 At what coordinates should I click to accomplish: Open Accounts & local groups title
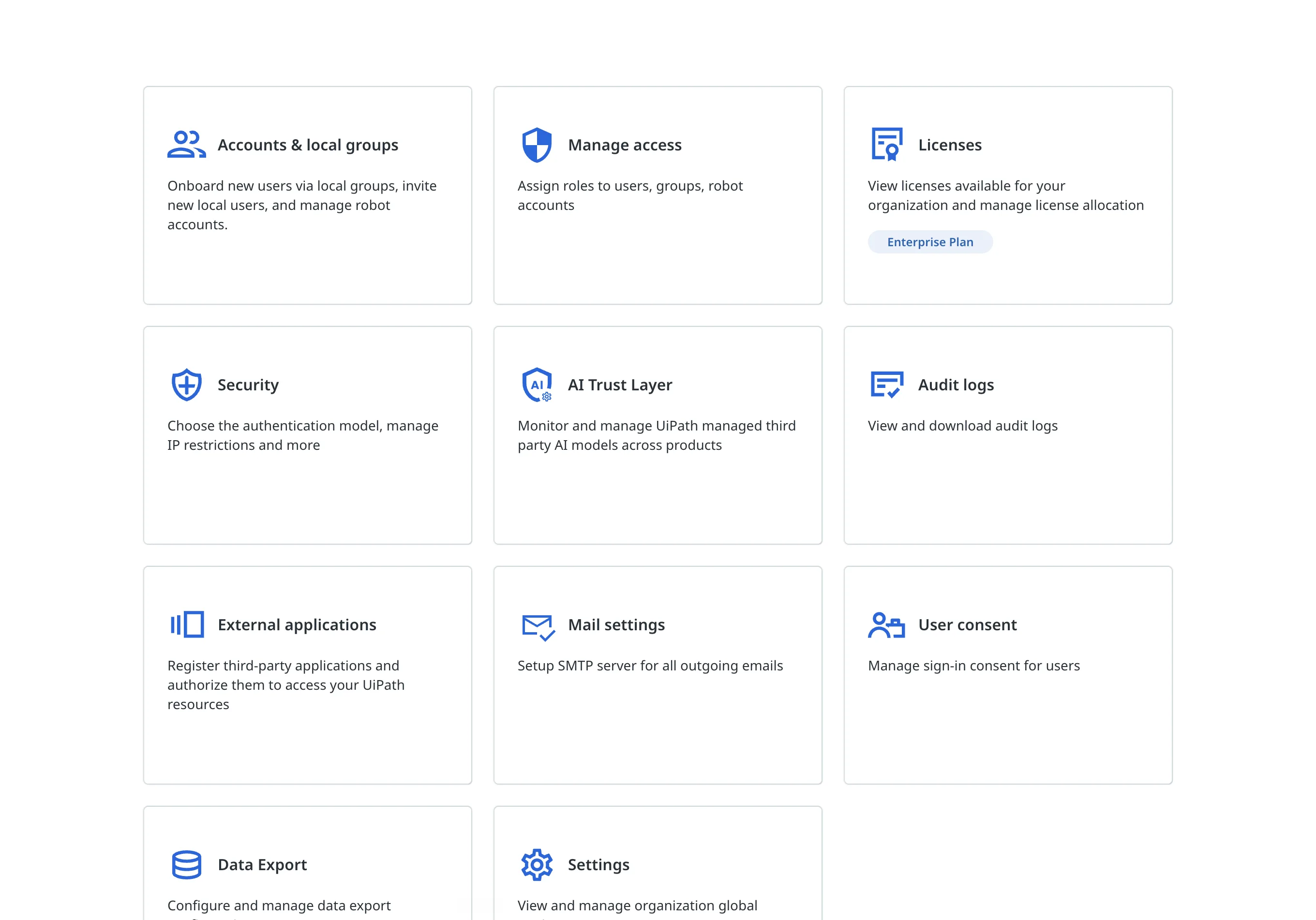tap(308, 145)
